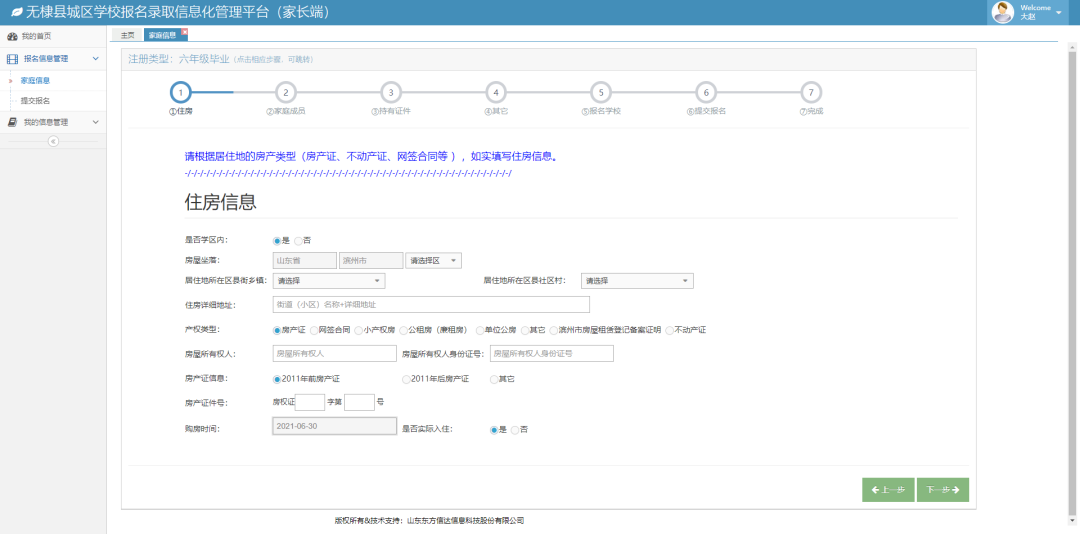Click the 我的首页 dashboard icon

coord(12,36)
